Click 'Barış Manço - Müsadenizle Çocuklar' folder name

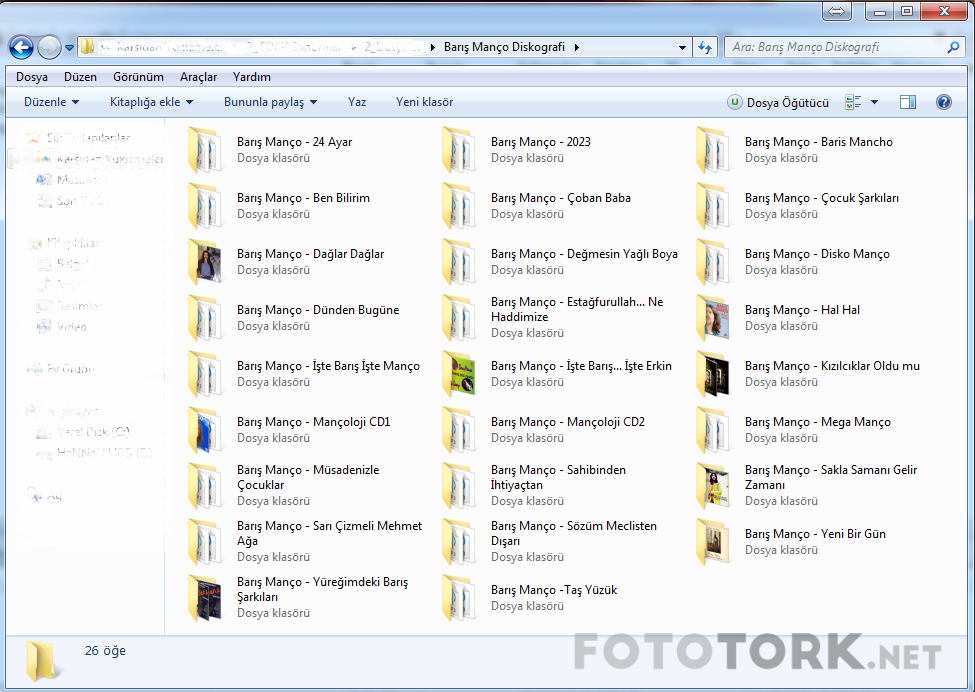coord(308,477)
